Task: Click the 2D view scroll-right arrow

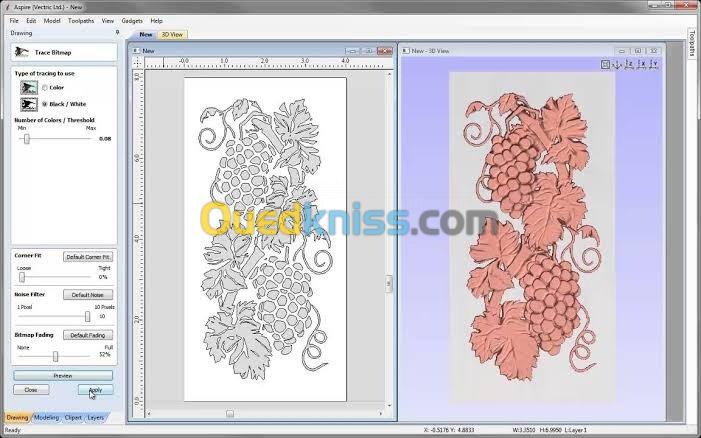Action: 380,413
